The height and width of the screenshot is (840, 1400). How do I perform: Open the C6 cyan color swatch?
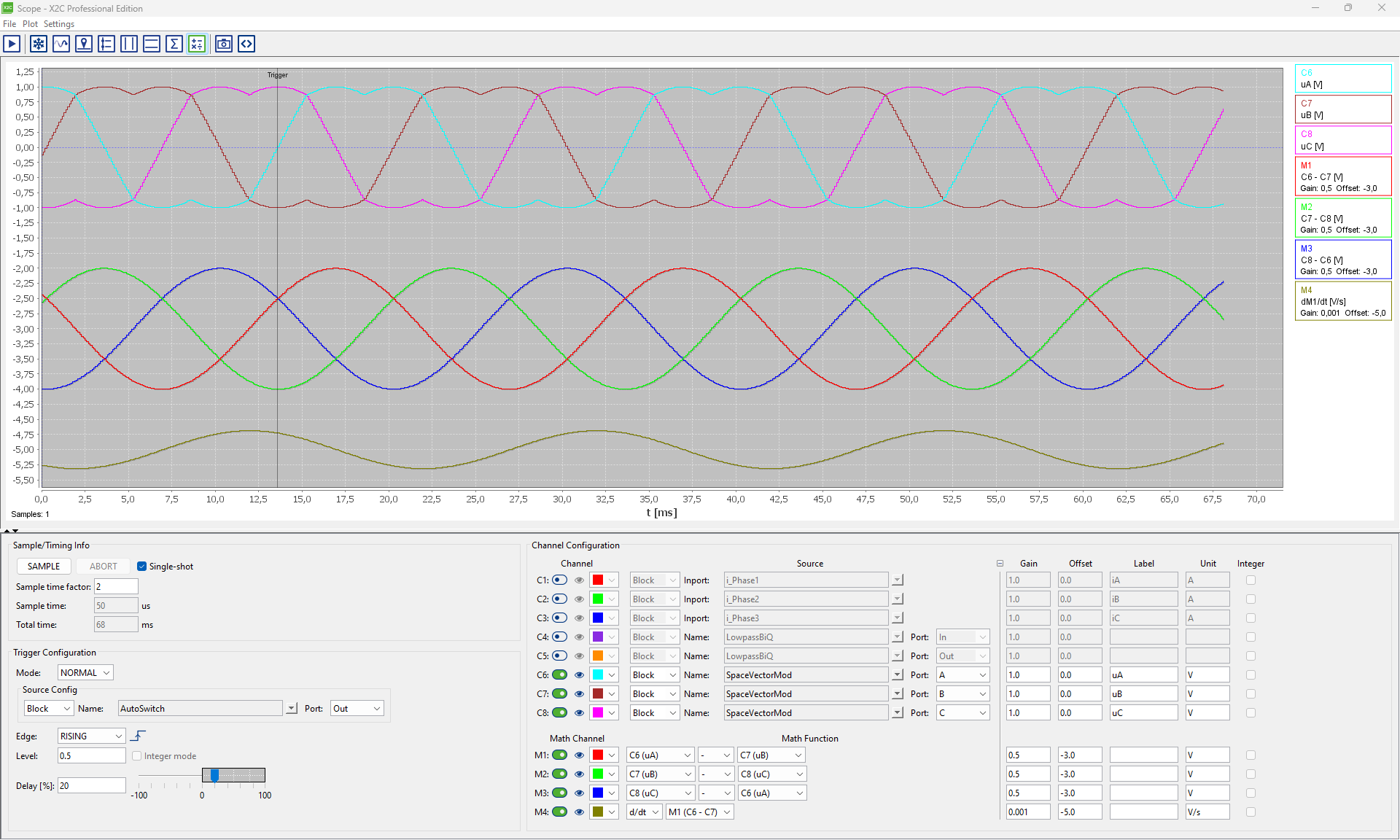604,675
